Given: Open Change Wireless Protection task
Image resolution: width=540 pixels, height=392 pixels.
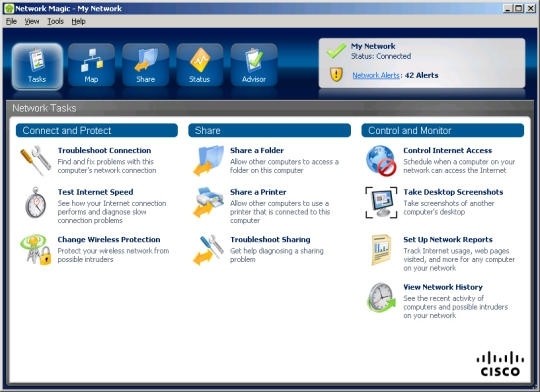Looking at the screenshot, I should (109, 240).
